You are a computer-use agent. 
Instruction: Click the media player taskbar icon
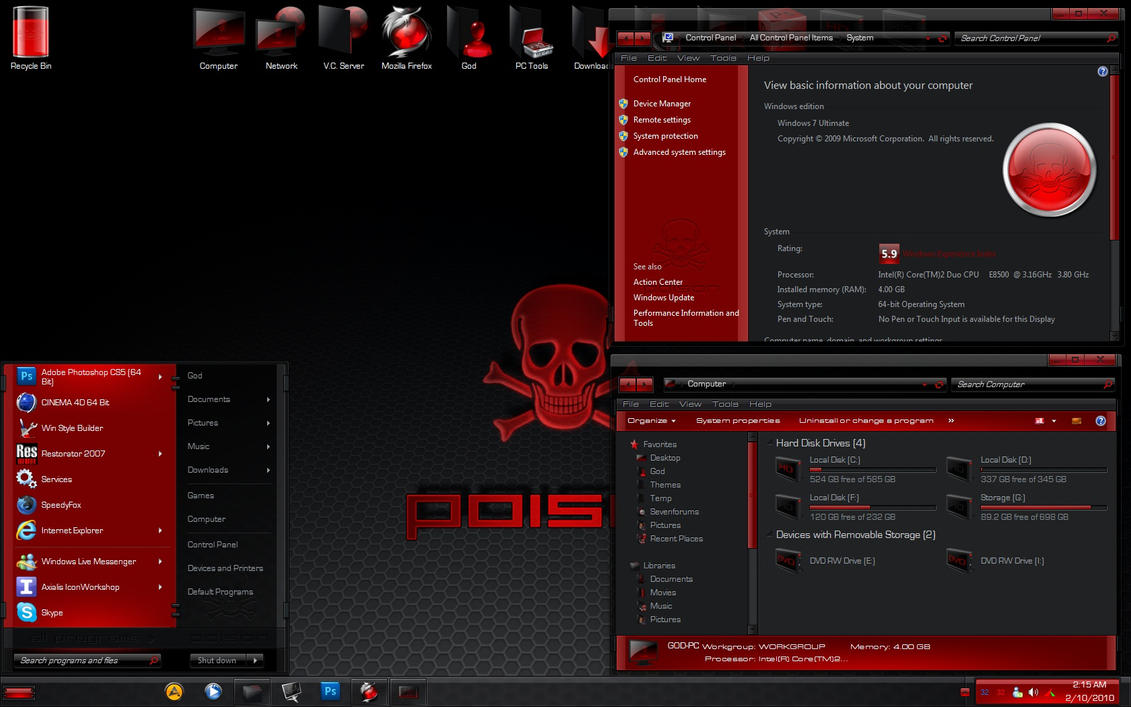213,691
